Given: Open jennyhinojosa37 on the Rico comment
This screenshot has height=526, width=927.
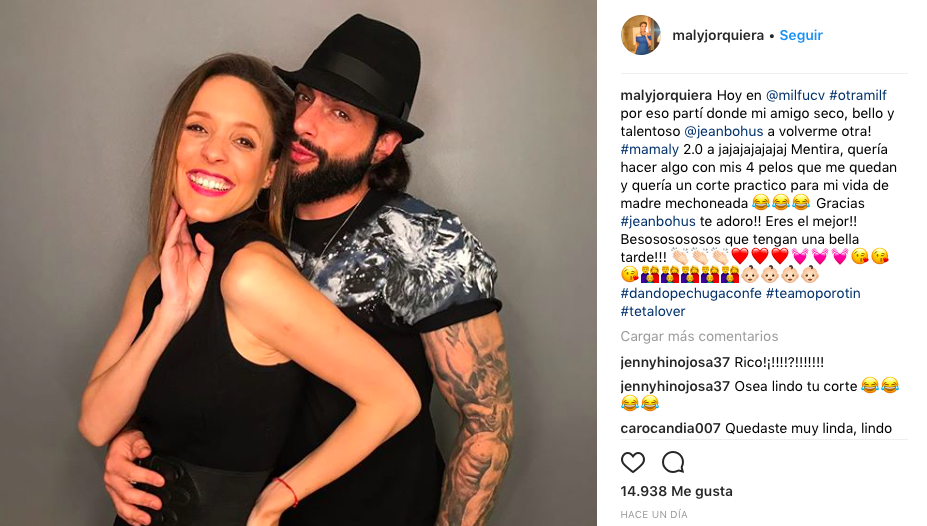Looking at the screenshot, I should click(675, 361).
